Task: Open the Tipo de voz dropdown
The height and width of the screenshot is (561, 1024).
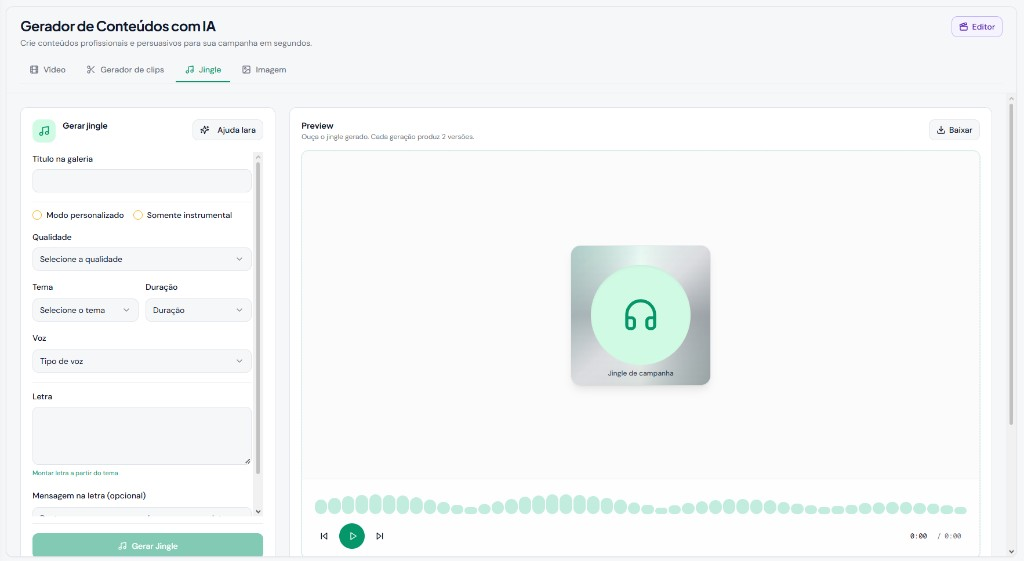Action: pos(142,361)
